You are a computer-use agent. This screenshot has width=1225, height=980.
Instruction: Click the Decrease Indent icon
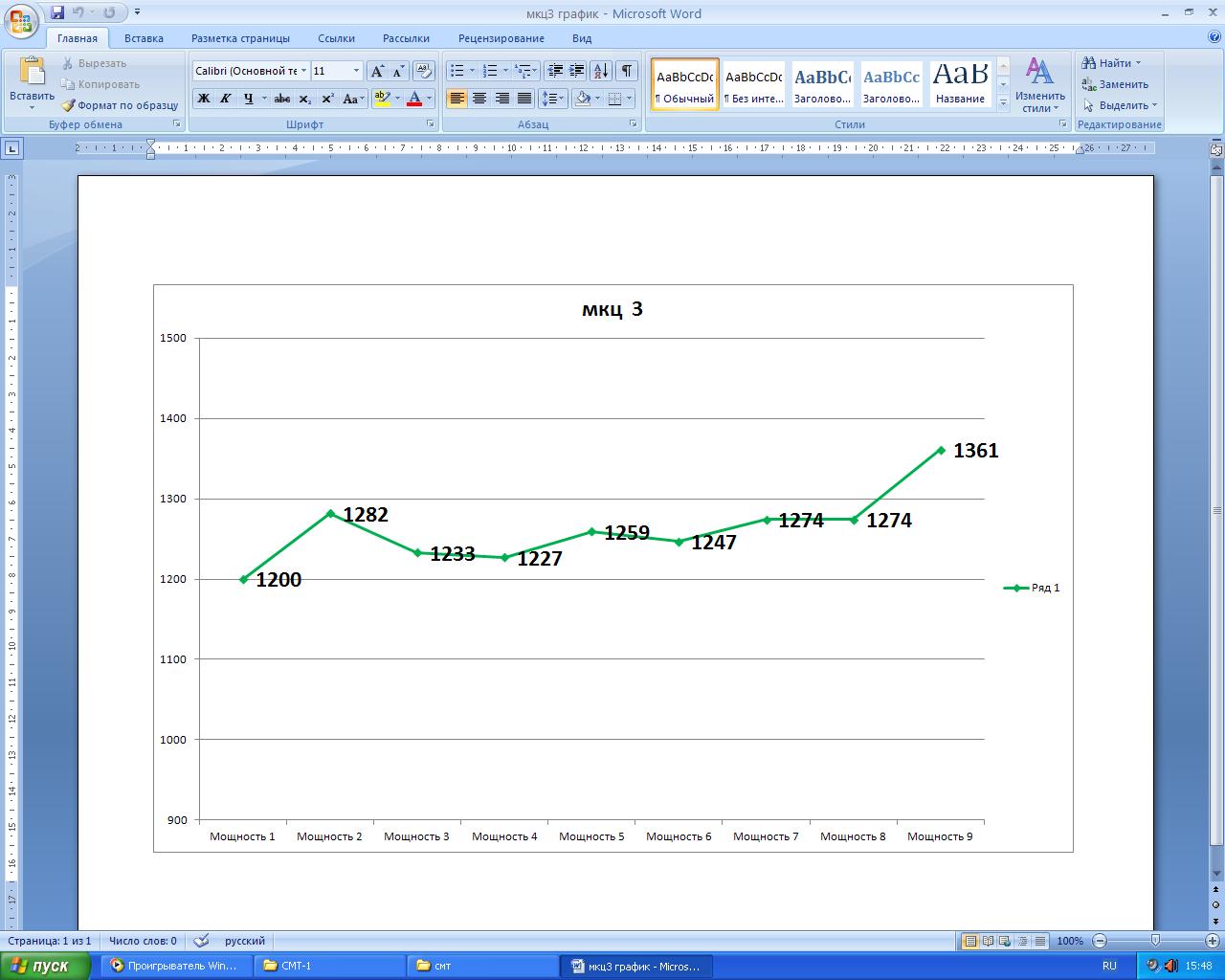coord(555,71)
